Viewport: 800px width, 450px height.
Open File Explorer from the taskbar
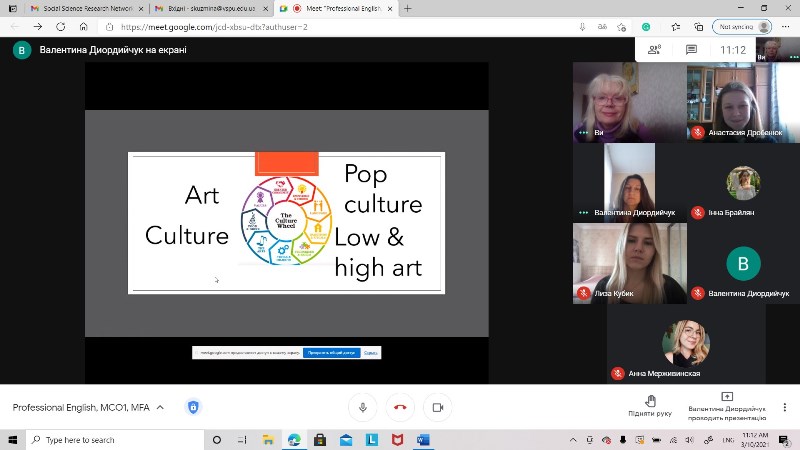(268, 440)
